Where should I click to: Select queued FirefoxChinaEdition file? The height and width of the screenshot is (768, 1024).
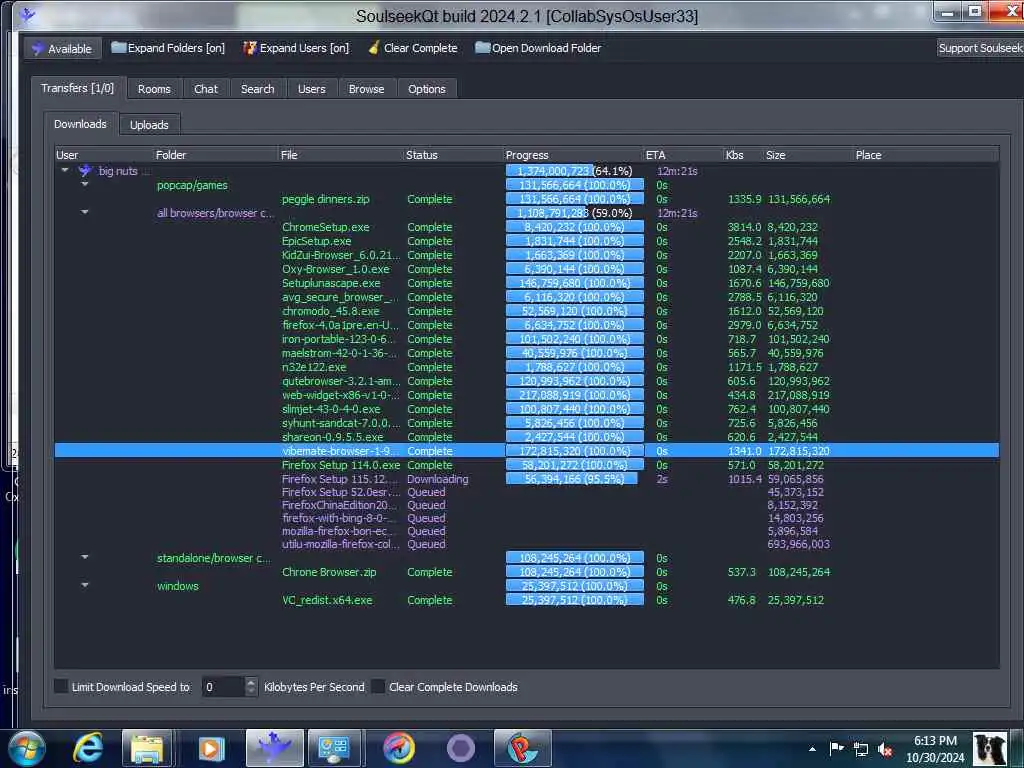(339, 505)
